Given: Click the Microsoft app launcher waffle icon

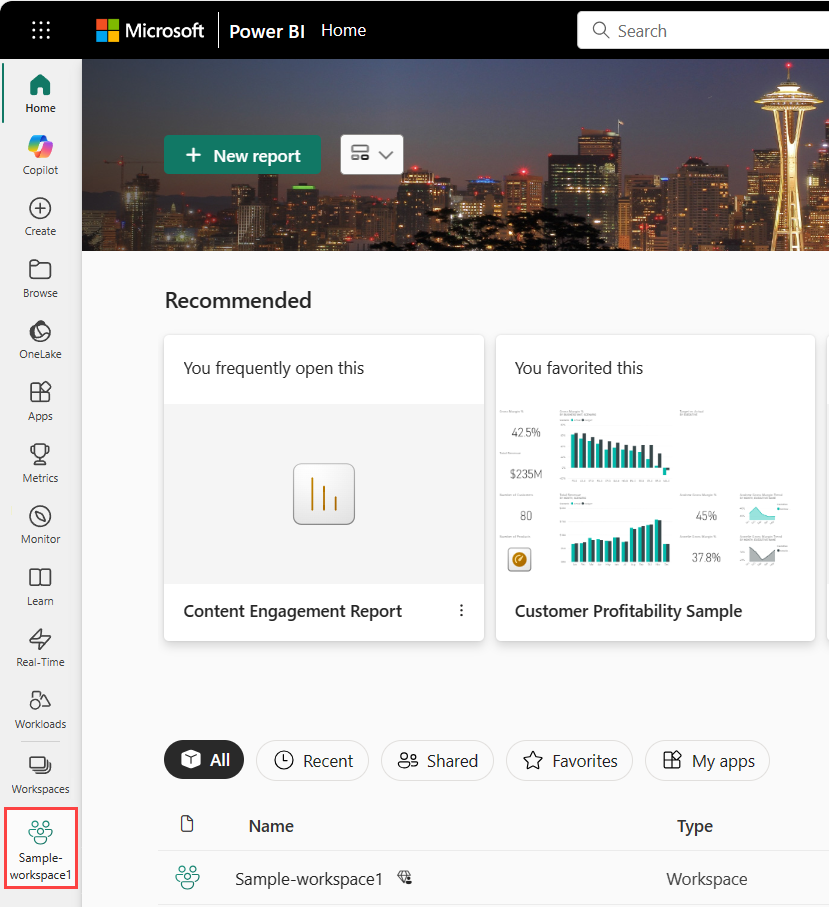Looking at the screenshot, I should [40, 30].
